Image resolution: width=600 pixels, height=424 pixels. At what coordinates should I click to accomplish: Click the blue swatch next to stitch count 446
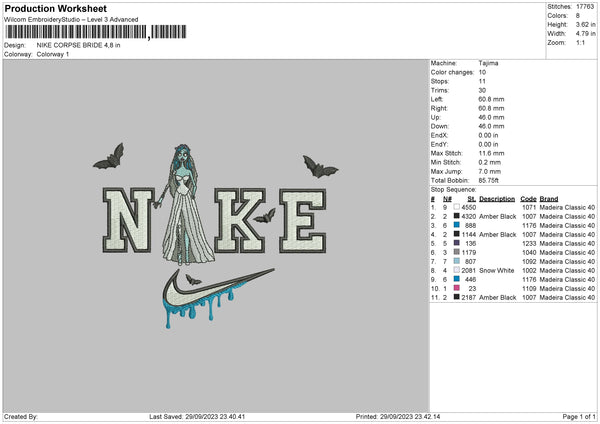pos(457,279)
